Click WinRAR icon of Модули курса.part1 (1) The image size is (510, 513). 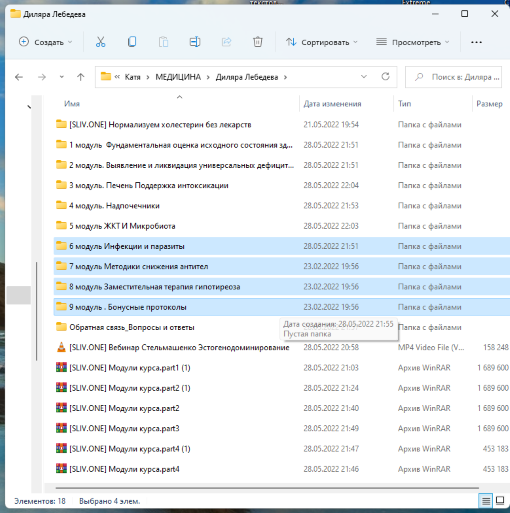[61, 368]
